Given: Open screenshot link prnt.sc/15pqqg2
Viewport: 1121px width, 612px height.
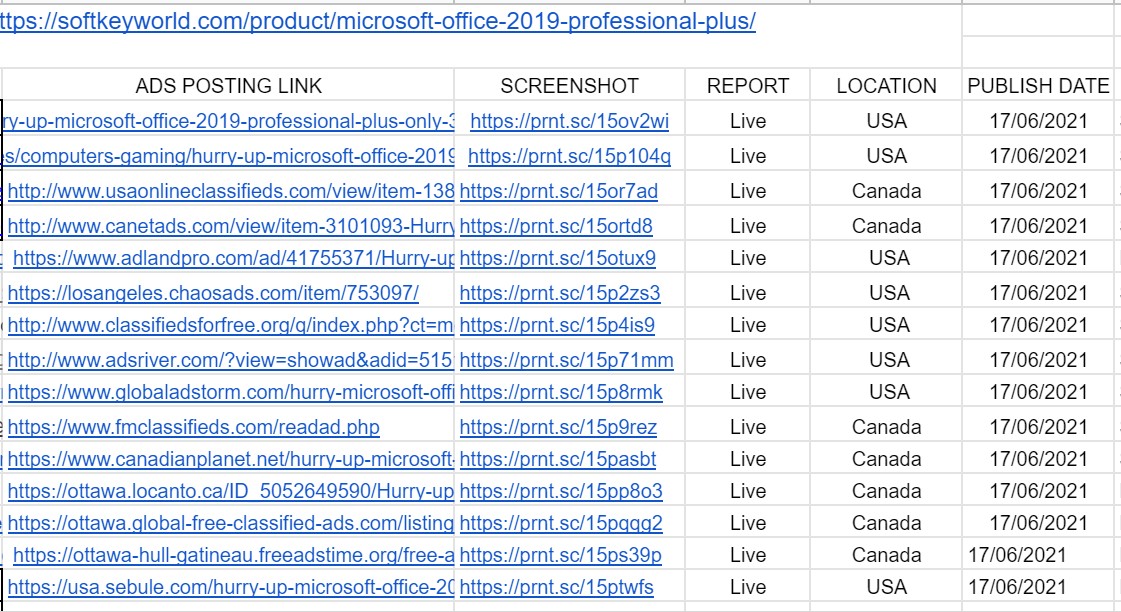Looking at the screenshot, I should coord(561,524).
